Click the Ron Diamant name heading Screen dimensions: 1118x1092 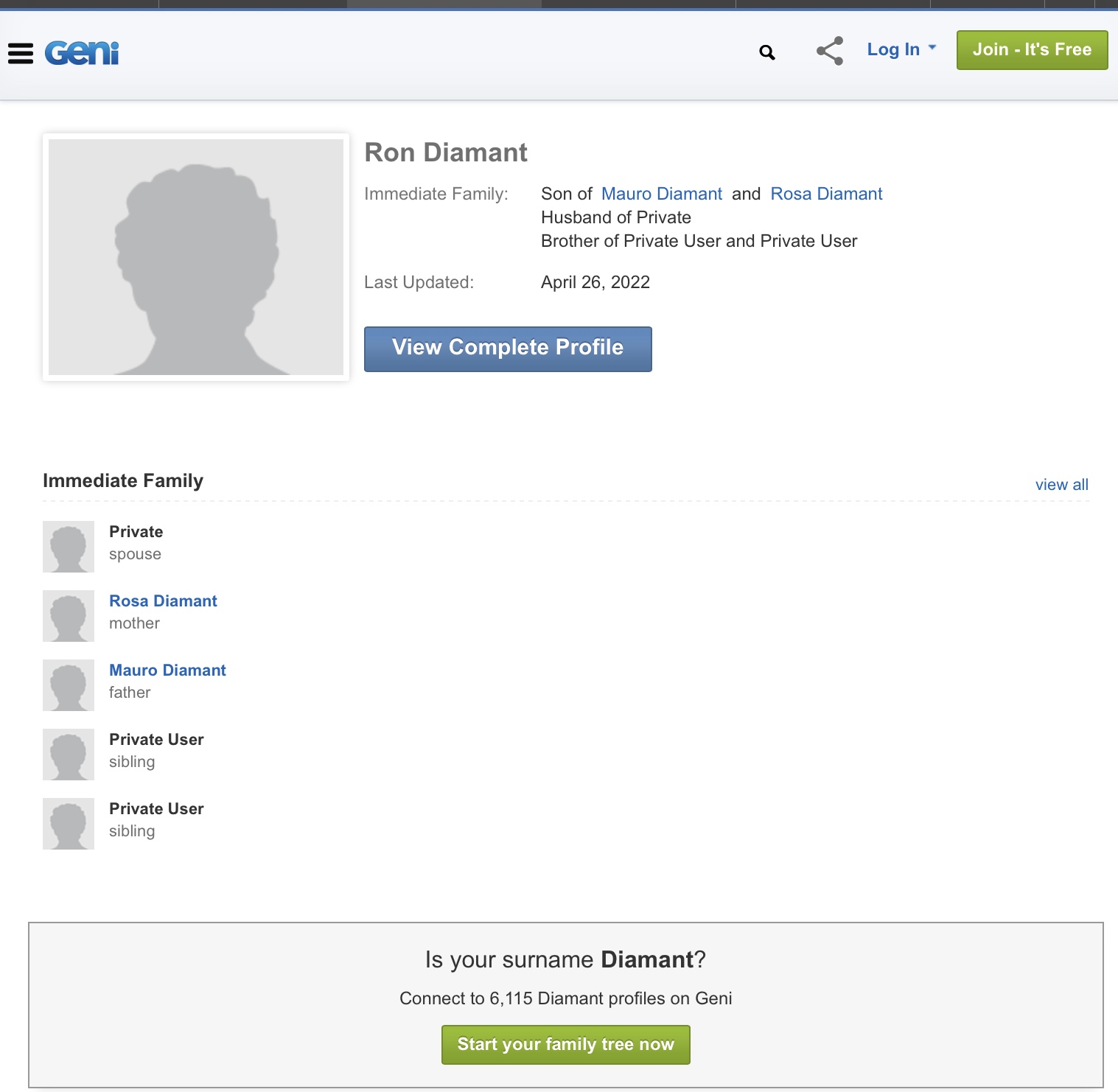coord(446,153)
